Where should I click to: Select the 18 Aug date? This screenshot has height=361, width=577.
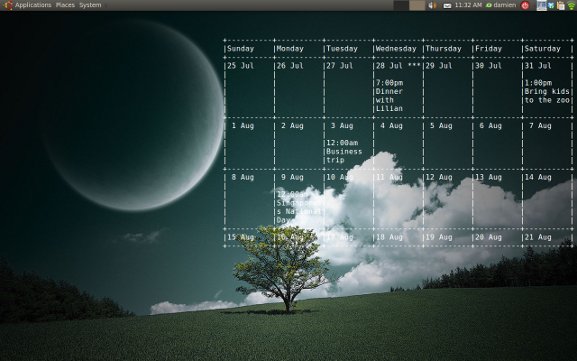(x=389, y=237)
